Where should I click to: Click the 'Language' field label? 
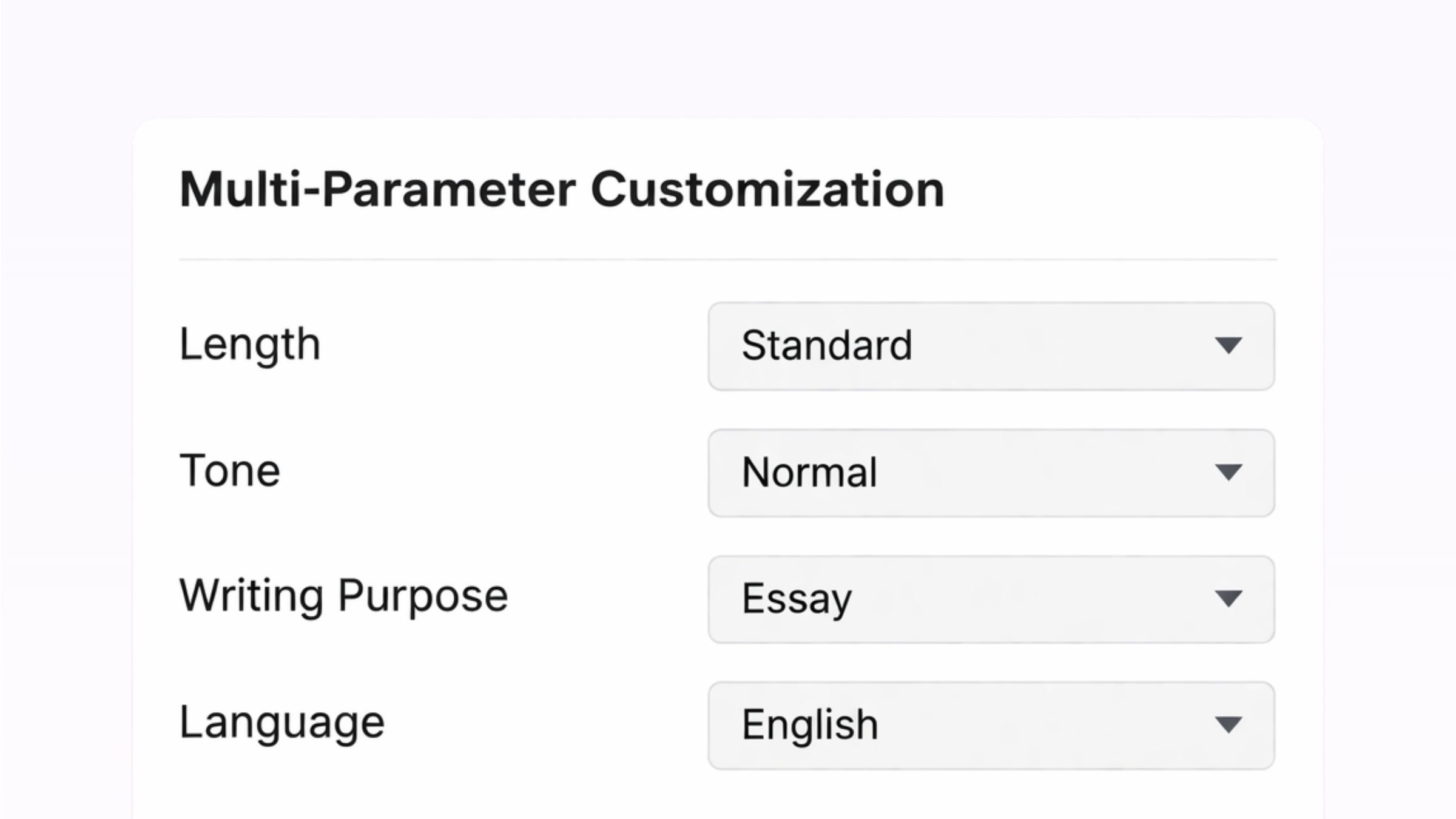281,722
